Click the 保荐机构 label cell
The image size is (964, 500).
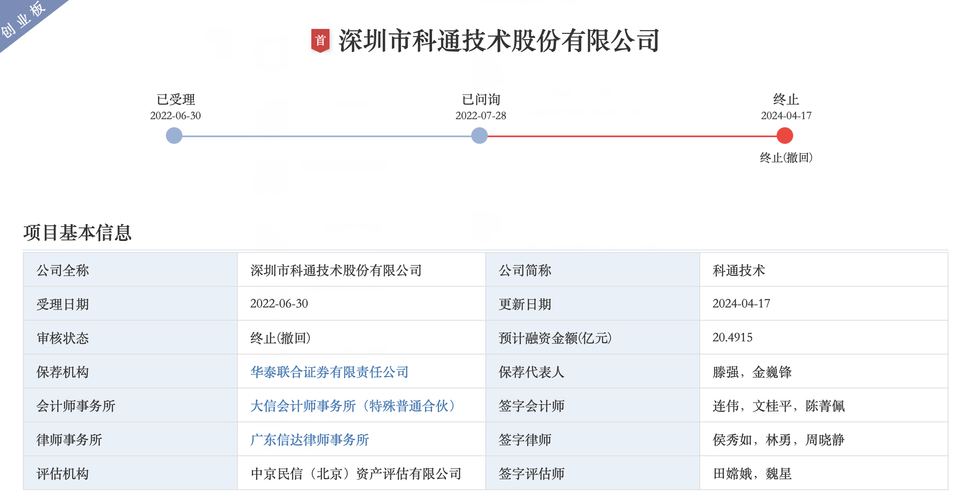pos(130,371)
